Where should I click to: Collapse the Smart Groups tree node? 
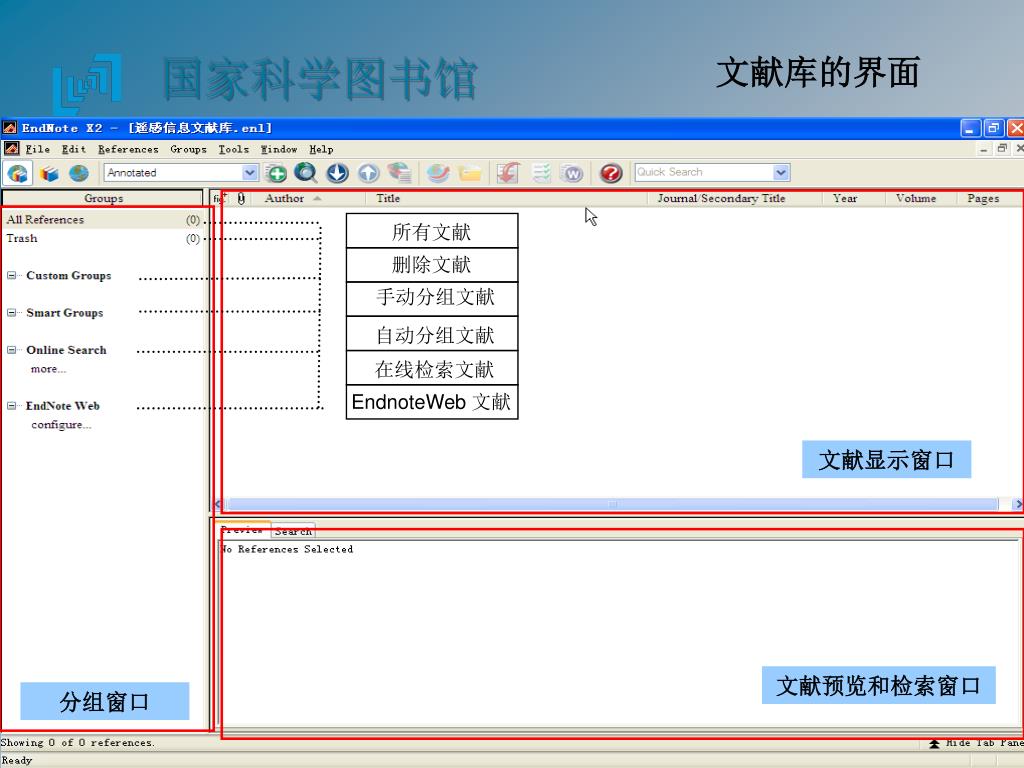(11, 313)
